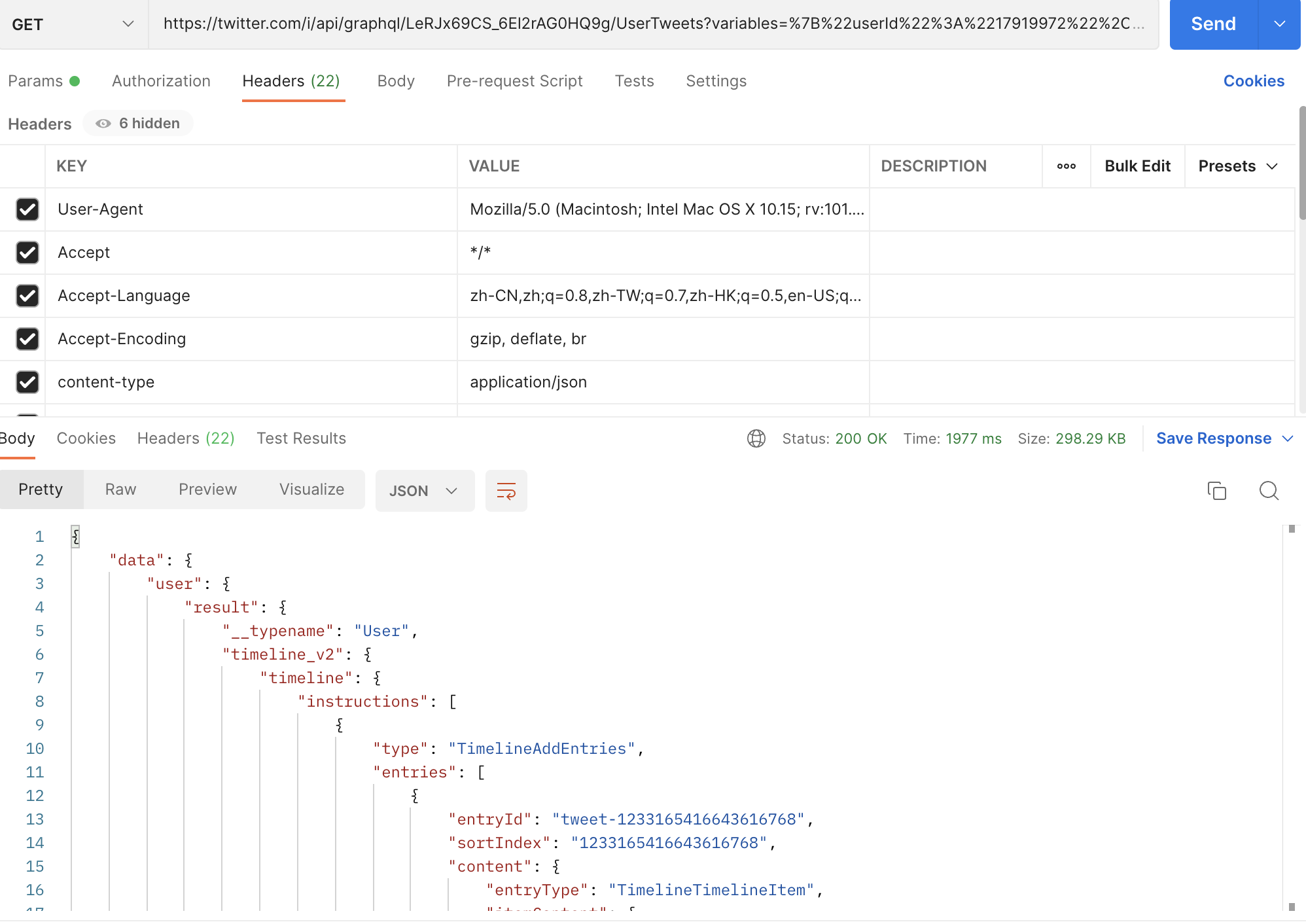The width and height of the screenshot is (1306, 924).
Task: Open the Send options arrow
Action: coord(1279,24)
